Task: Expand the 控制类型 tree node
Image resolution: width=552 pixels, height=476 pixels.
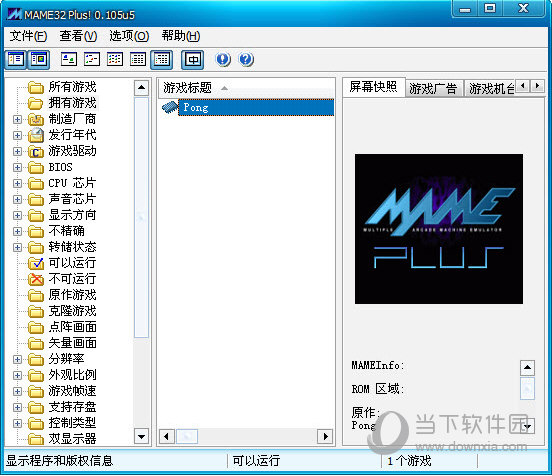Action: [17, 423]
